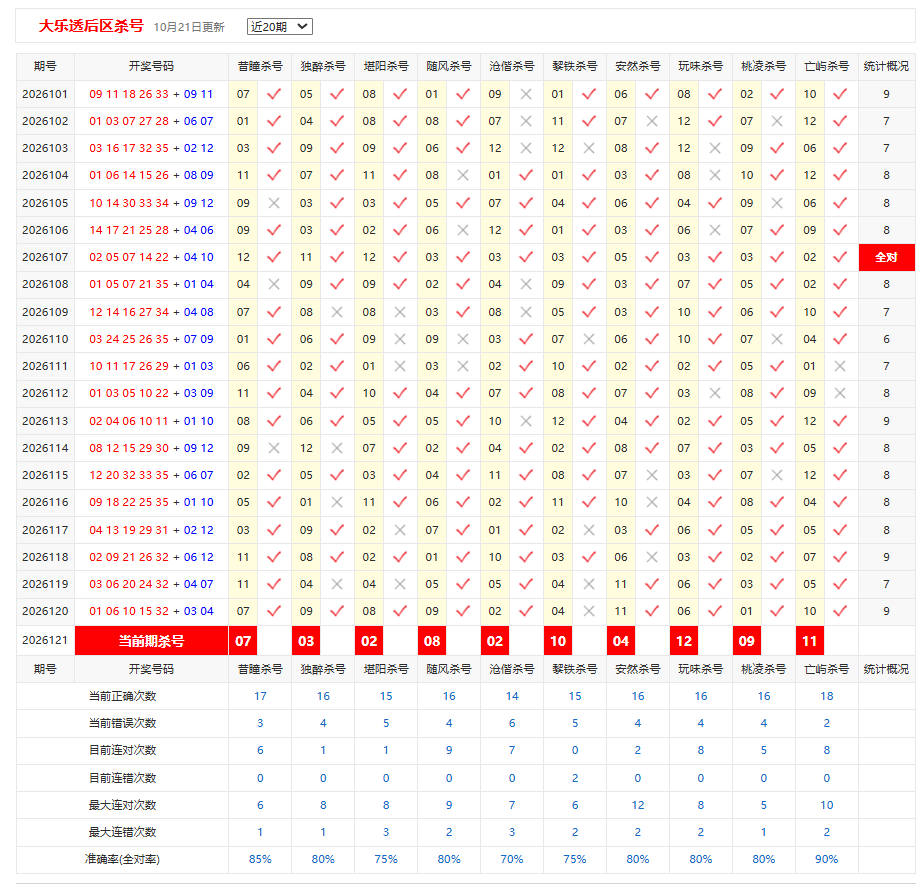Screen dimensions: 920x891
Task: Click the 90% accuracy value
Action: click(x=826, y=859)
